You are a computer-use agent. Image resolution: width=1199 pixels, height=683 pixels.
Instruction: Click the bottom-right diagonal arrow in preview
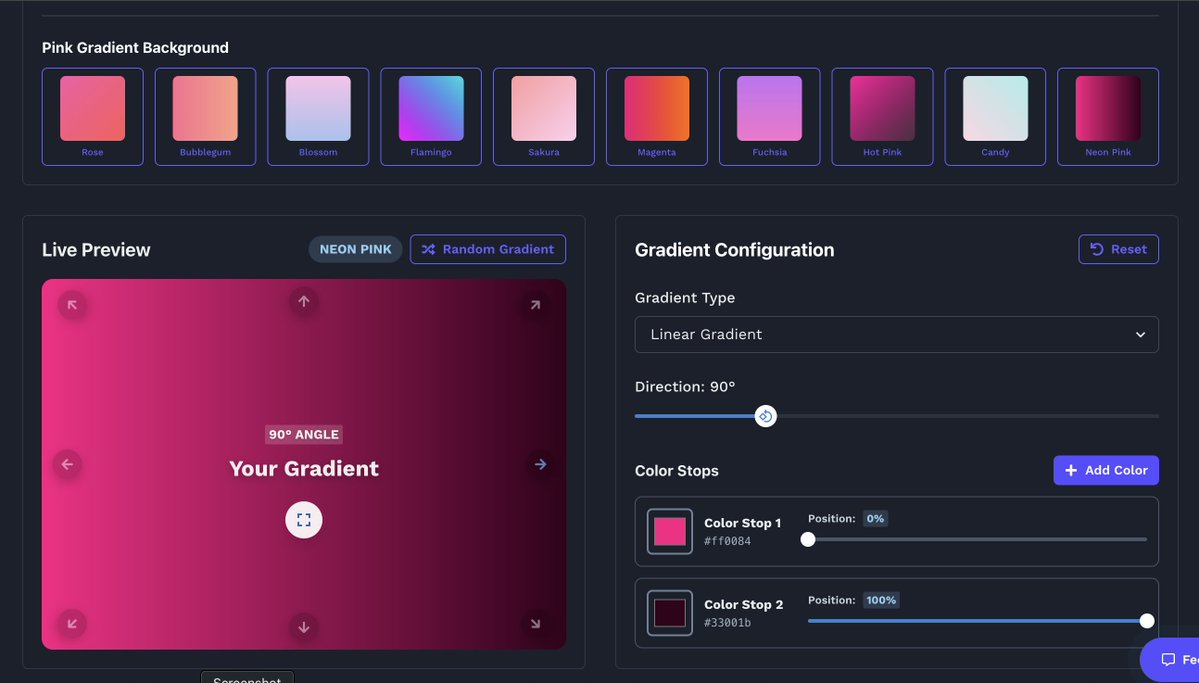[x=535, y=623]
